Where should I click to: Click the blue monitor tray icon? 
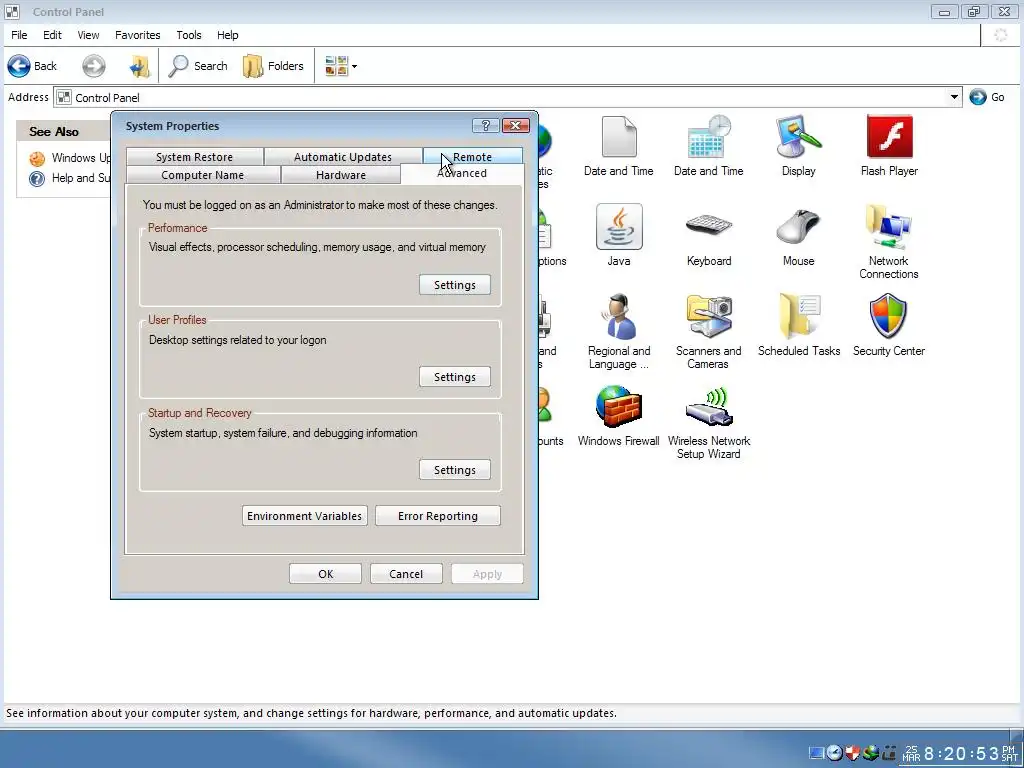coord(816,753)
